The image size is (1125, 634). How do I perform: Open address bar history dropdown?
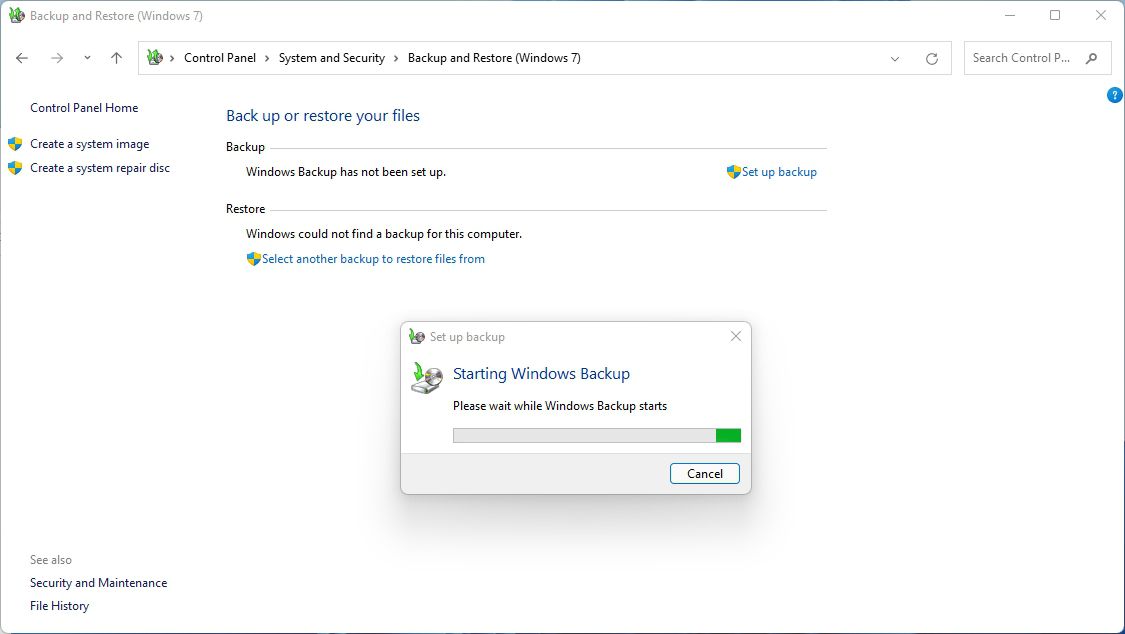point(895,59)
